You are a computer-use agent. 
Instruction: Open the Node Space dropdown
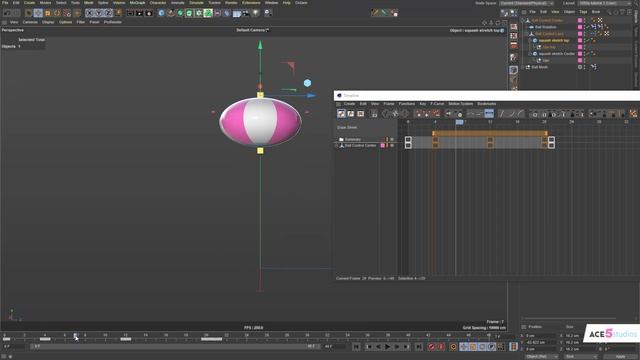pos(527,3)
